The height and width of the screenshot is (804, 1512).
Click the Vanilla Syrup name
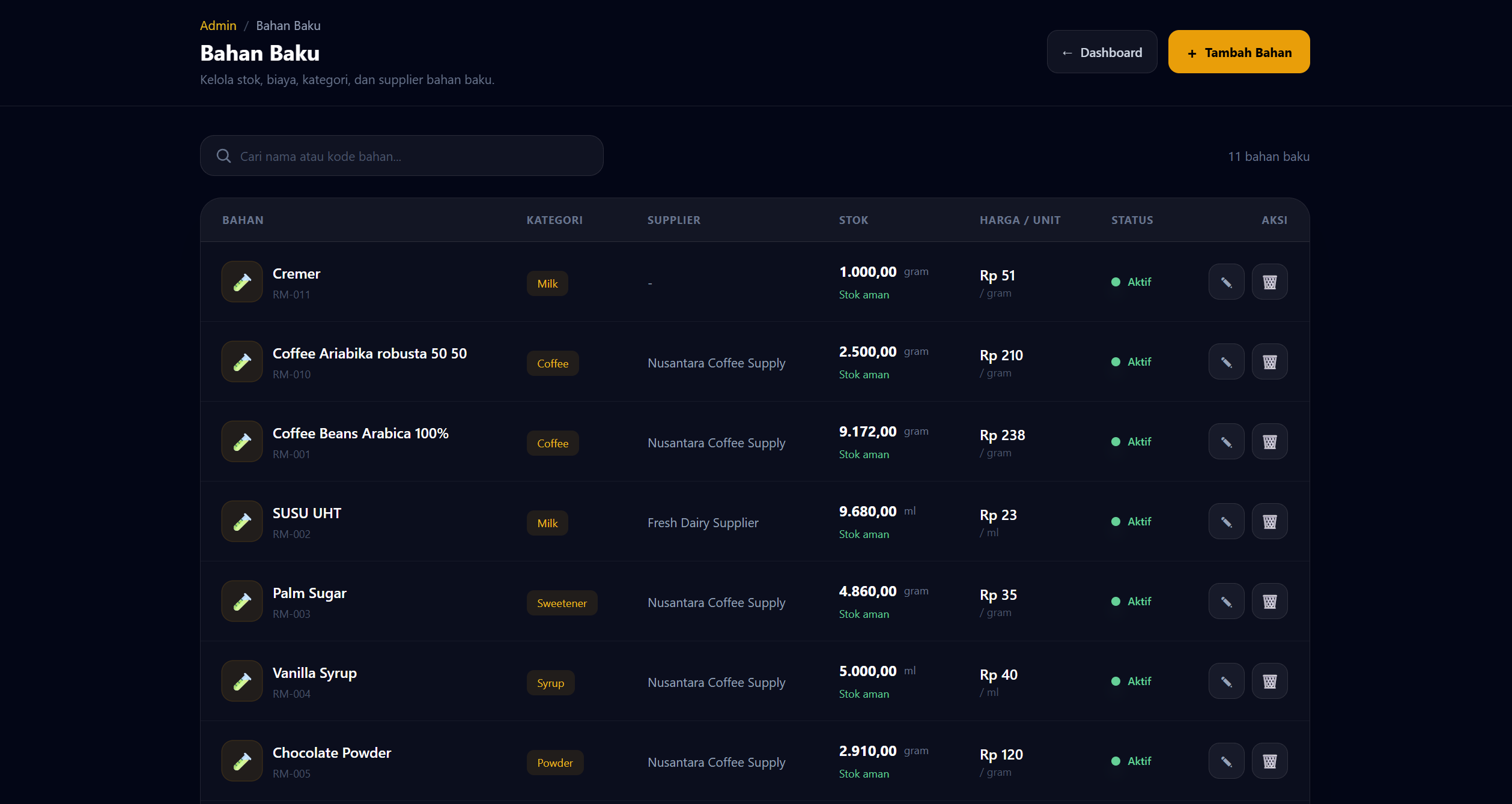click(x=315, y=673)
